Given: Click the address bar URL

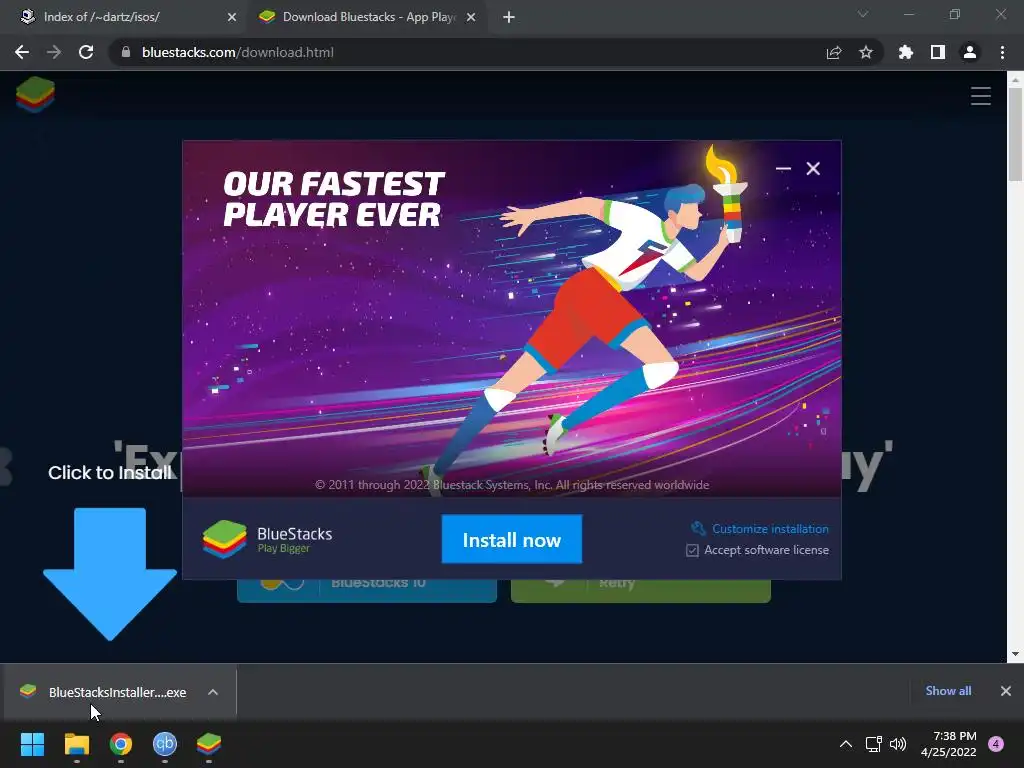Looking at the screenshot, I should 238,52.
